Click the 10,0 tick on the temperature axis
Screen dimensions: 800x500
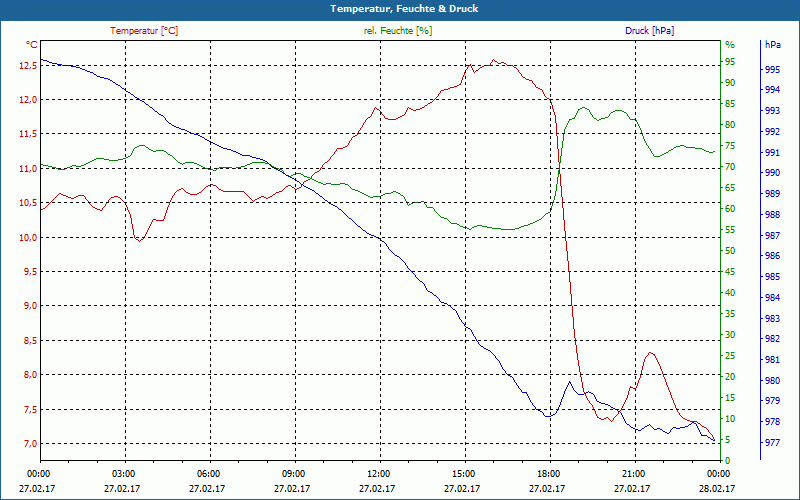pyautogui.click(x=28, y=238)
